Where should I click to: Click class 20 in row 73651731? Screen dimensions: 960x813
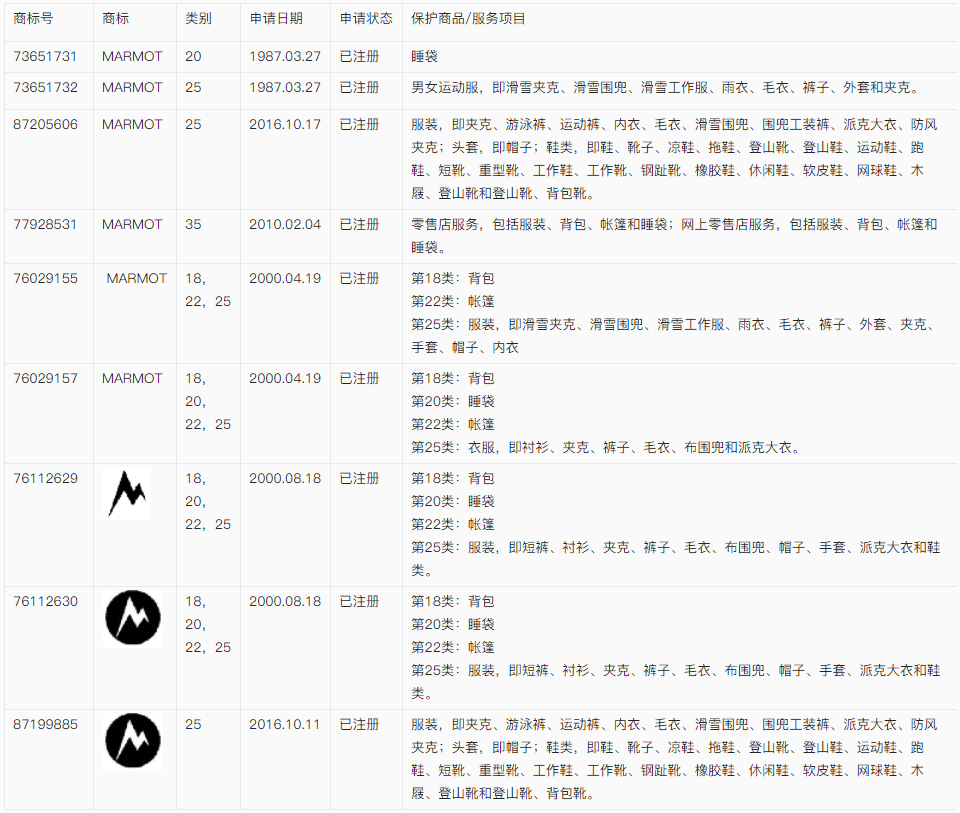tap(193, 56)
